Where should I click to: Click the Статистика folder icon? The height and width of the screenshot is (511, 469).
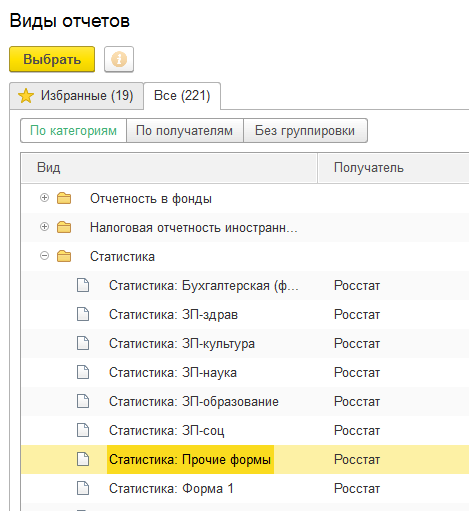pyautogui.click(x=64, y=256)
